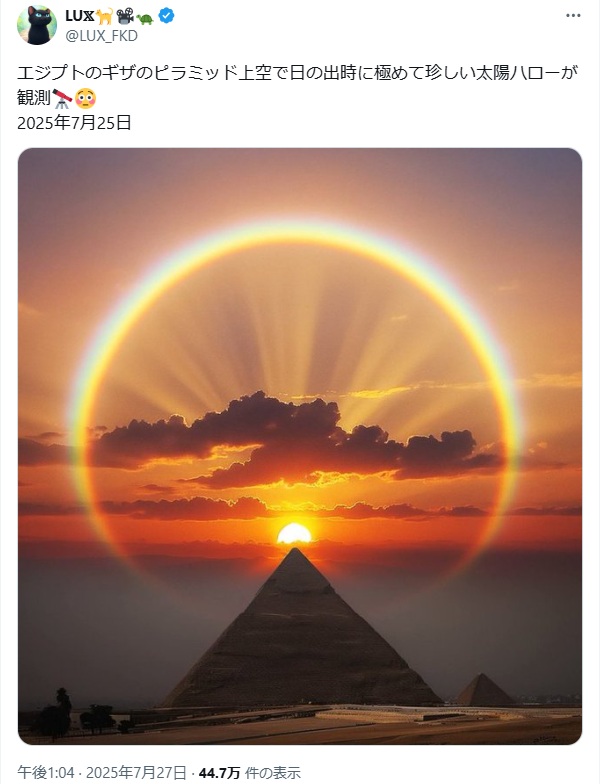
Task: Click the LUX display name
Action: 80,16
